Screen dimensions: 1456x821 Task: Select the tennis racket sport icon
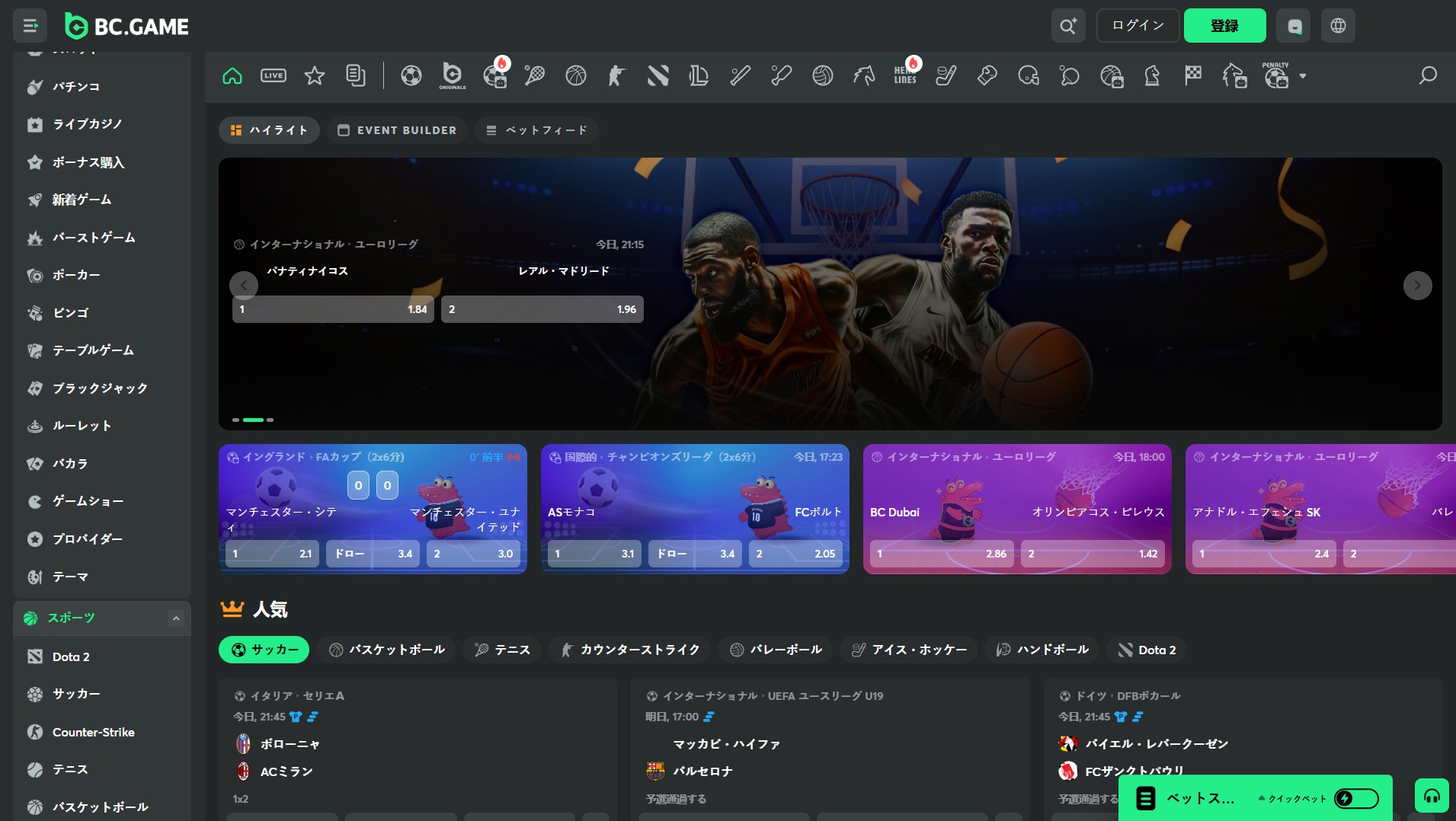click(x=535, y=75)
